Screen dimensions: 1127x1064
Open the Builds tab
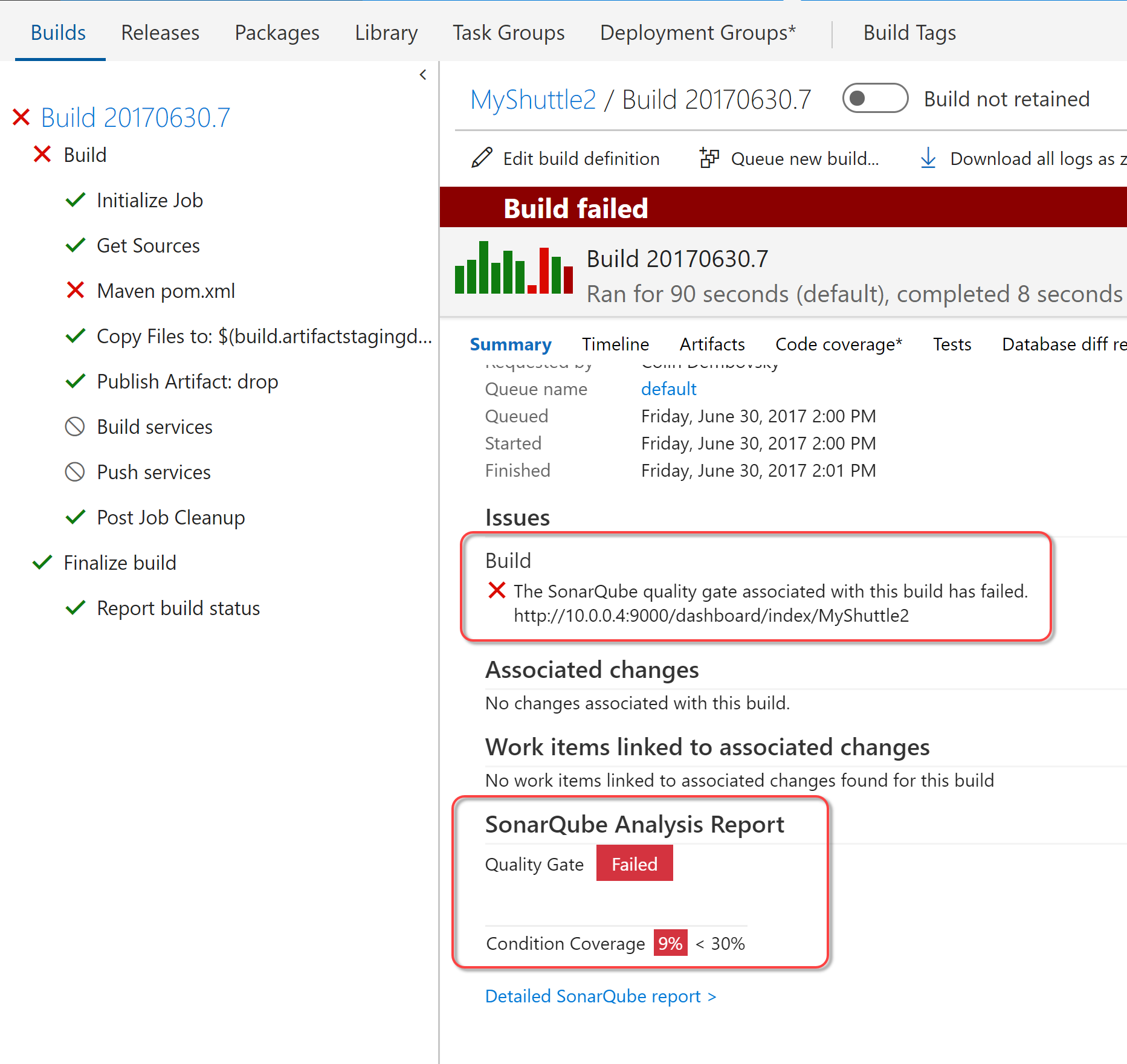(x=58, y=33)
